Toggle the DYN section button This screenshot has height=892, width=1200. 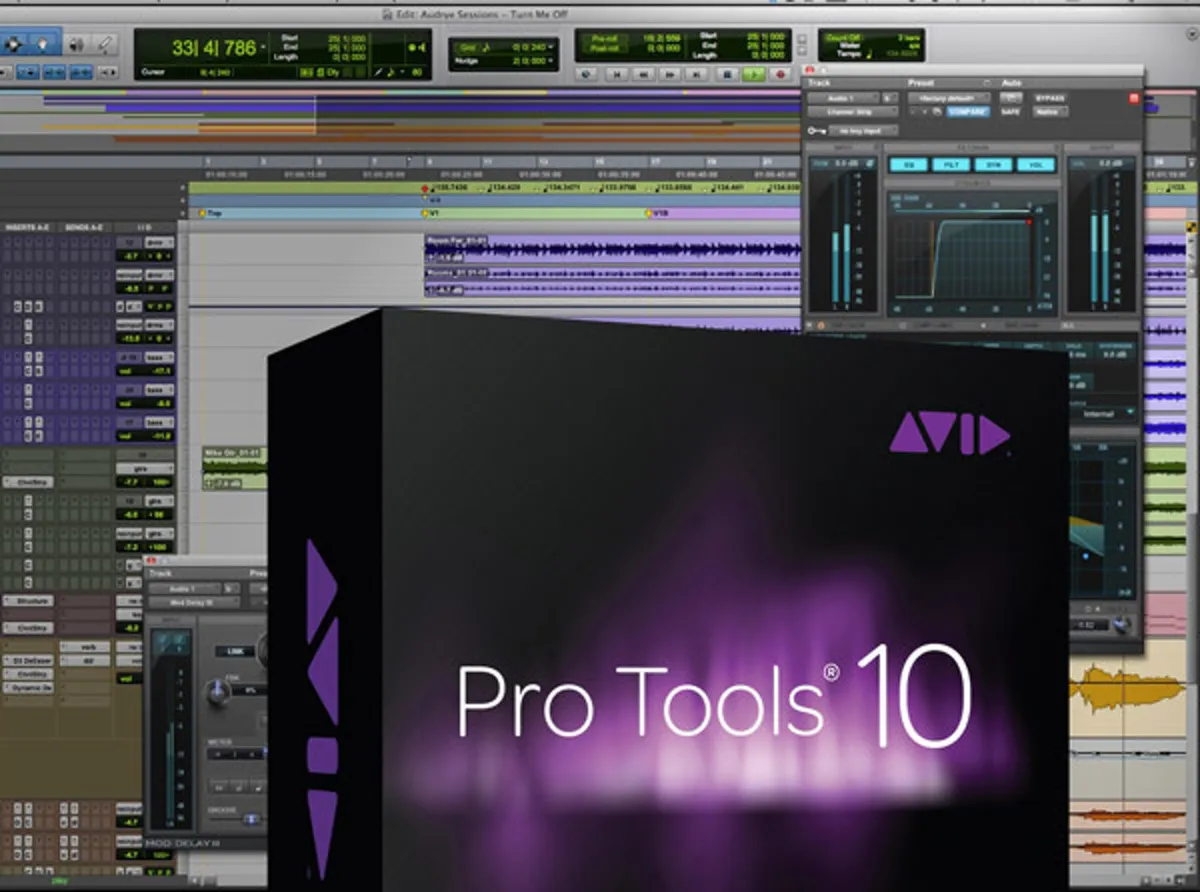(x=991, y=165)
